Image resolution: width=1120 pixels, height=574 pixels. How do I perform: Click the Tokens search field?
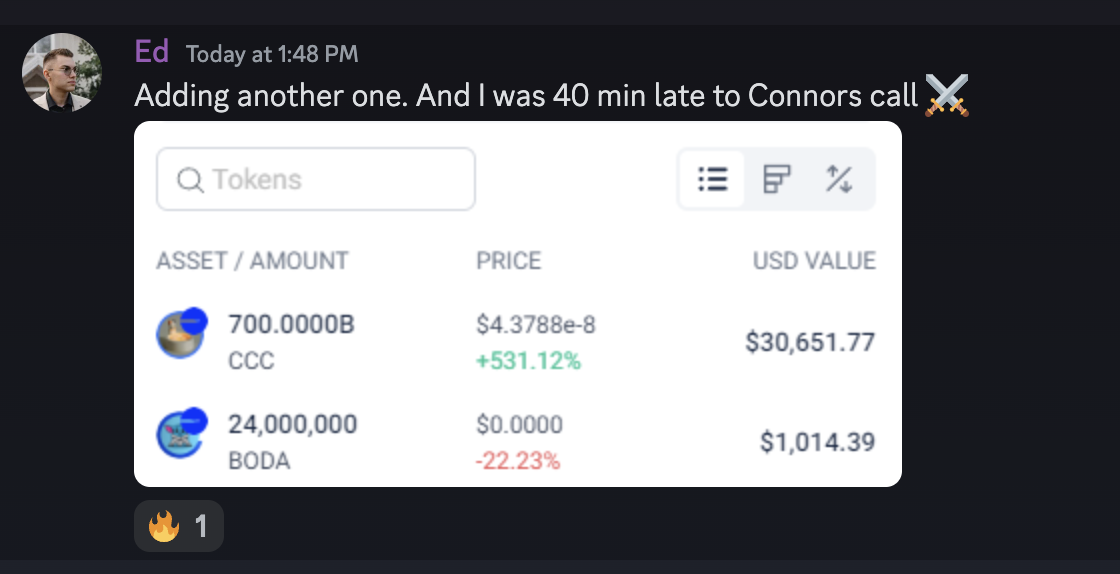330,180
